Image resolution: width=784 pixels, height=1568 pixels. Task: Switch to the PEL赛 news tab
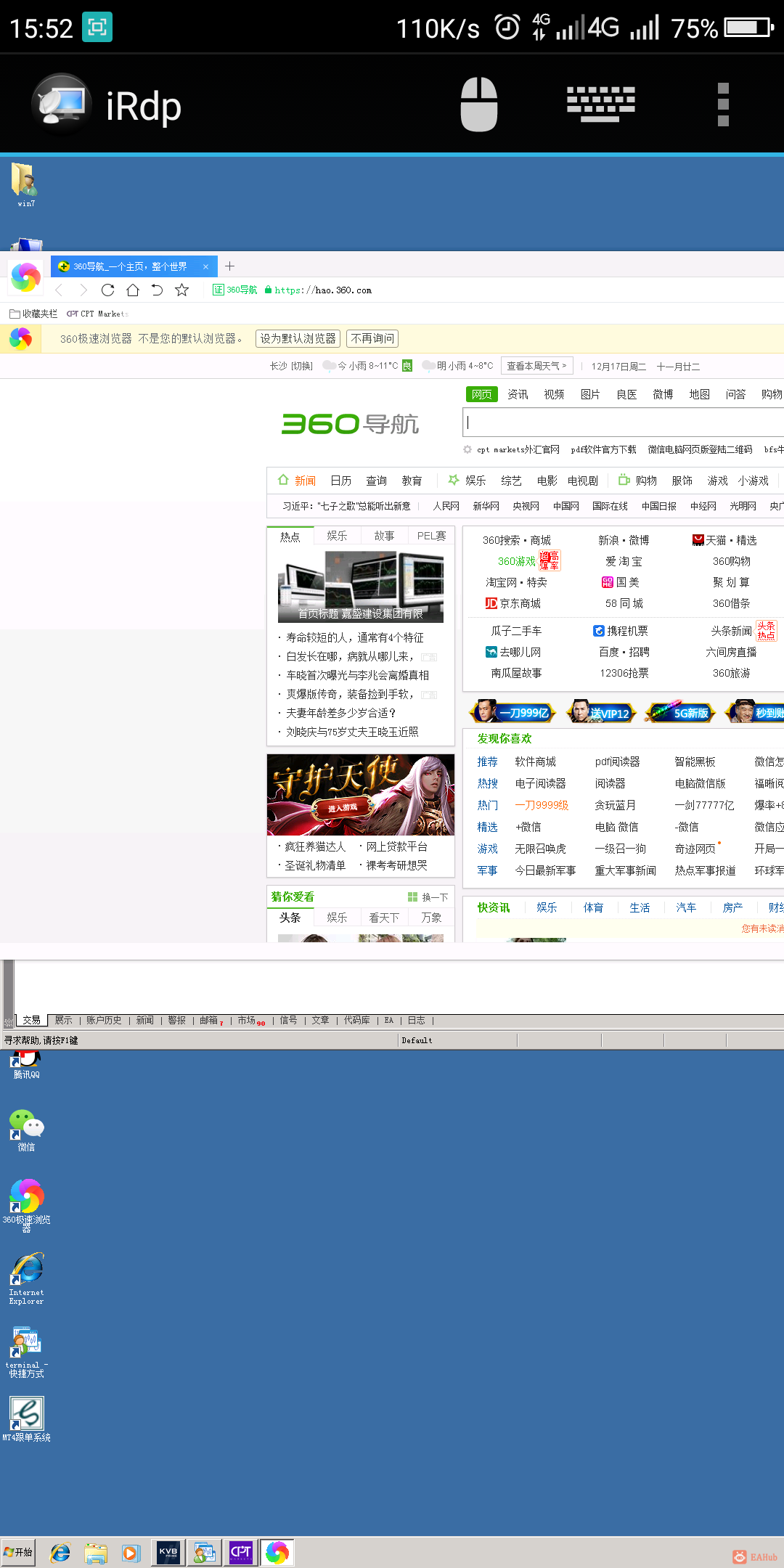431,536
